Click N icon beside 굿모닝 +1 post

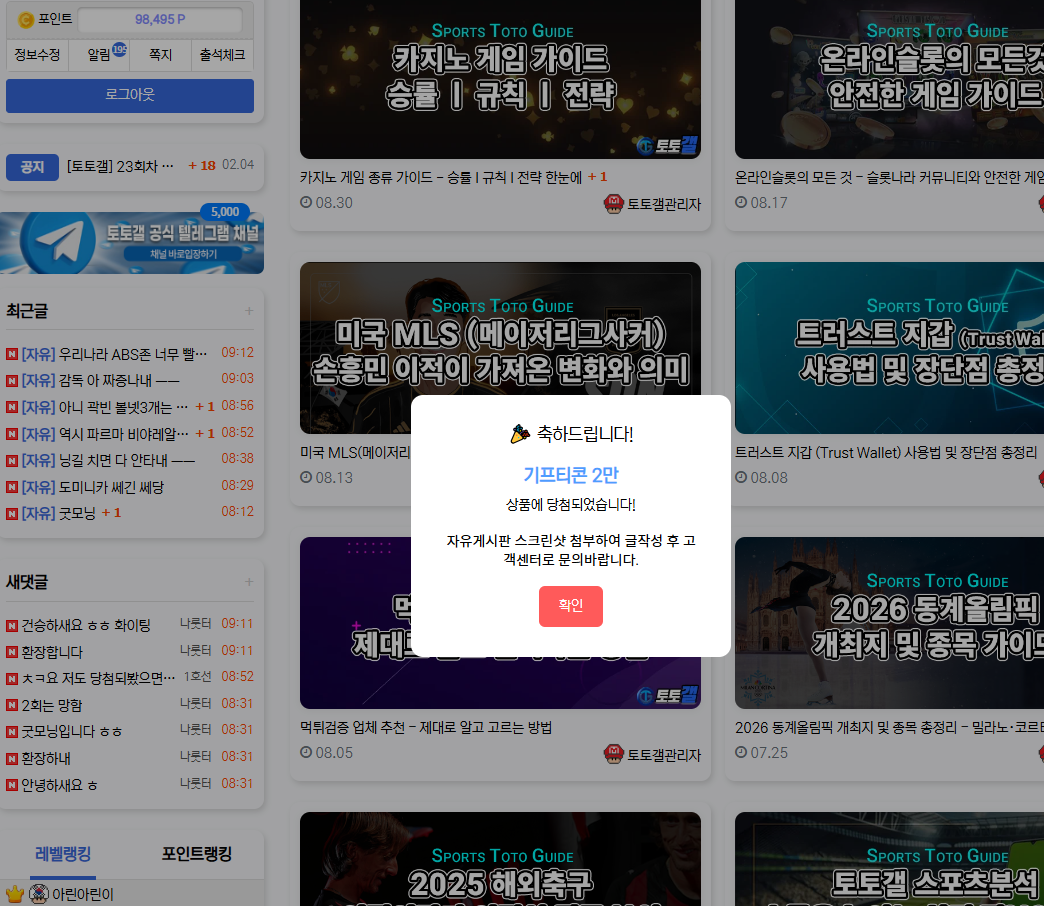[12, 513]
